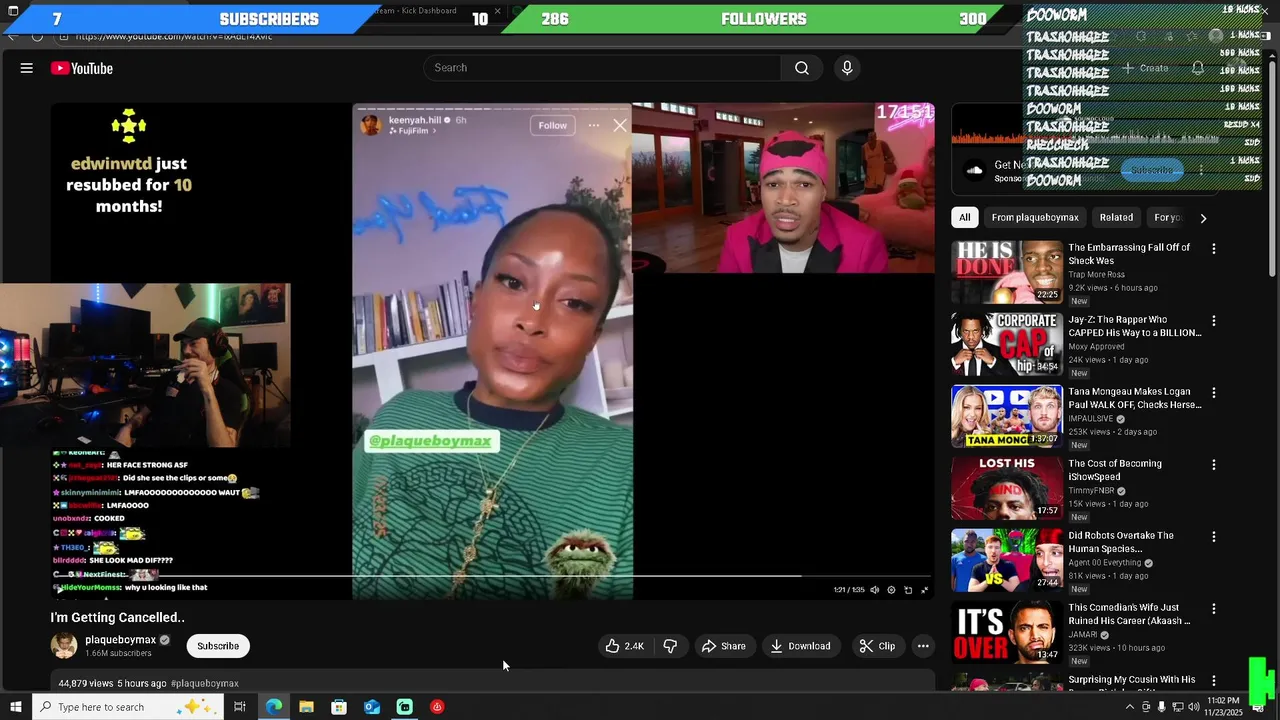
Task: Open Microsoft Store from taskbar
Action: [x=339, y=707]
